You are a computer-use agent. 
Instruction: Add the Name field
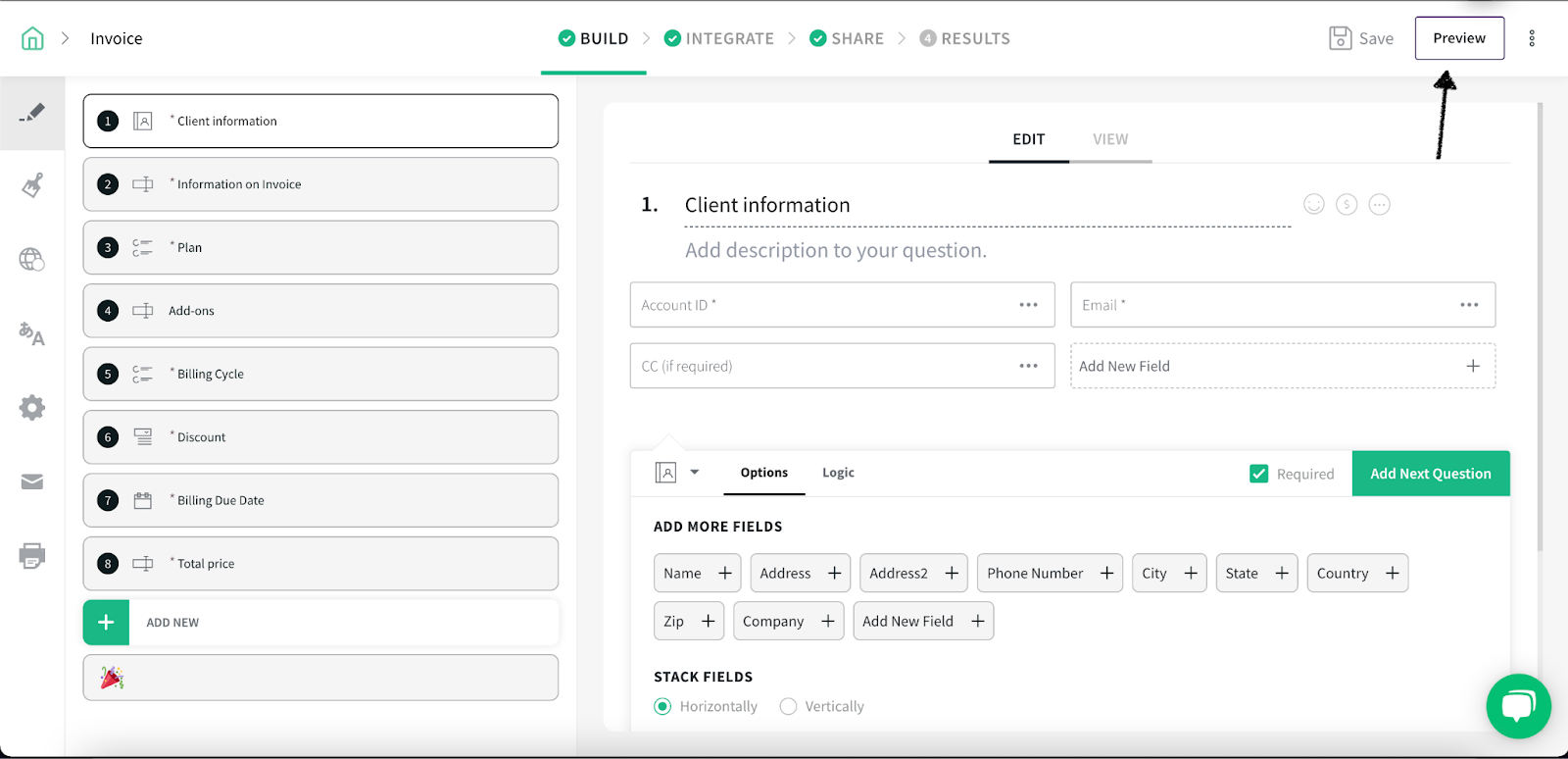[698, 573]
